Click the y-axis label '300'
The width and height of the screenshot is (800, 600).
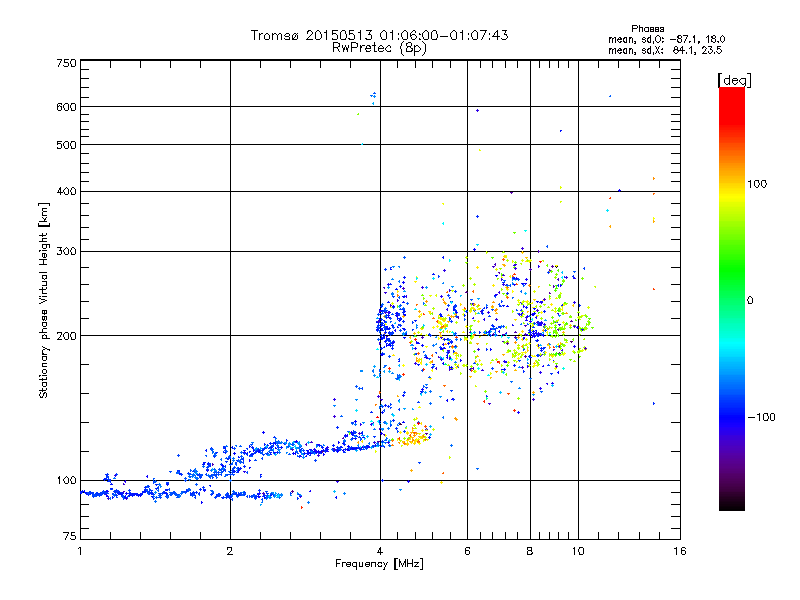pyautogui.click(x=66, y=252)
